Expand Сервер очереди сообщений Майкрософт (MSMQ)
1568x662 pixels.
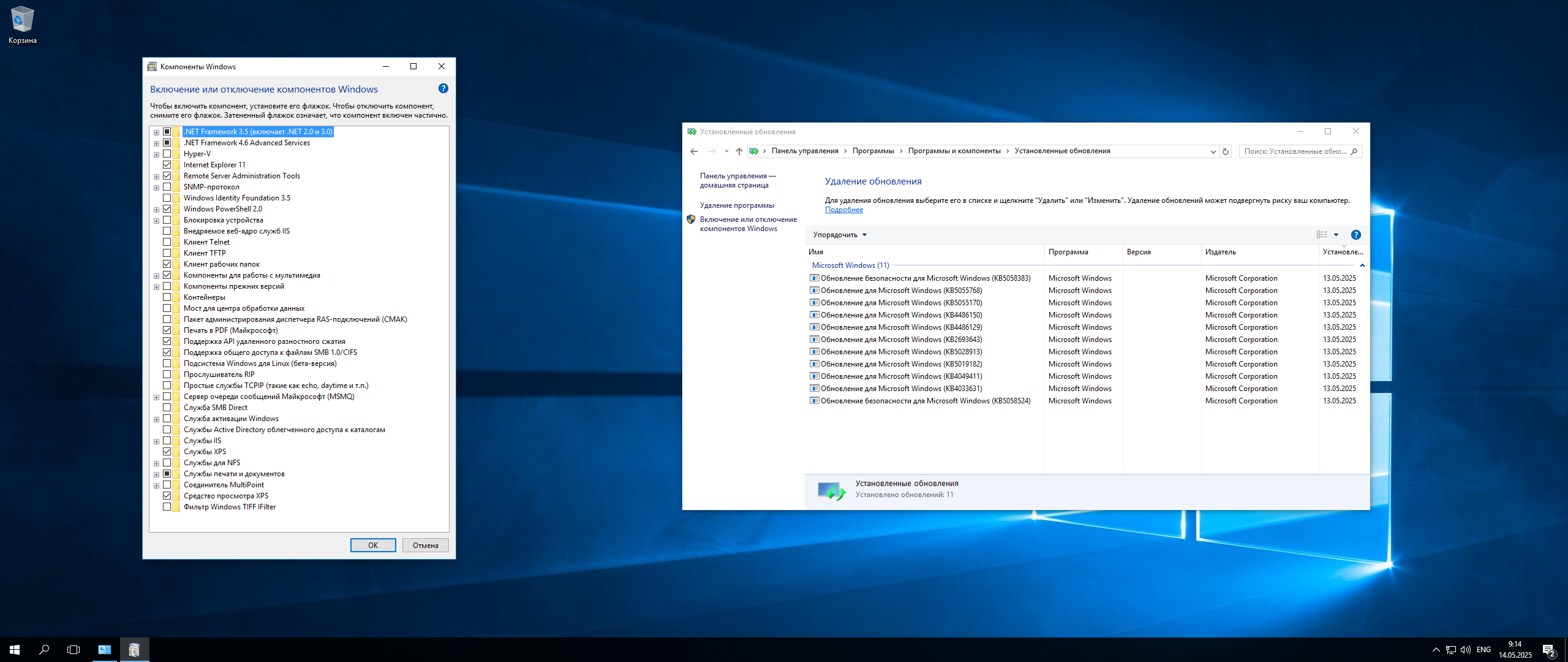[156, 397]
